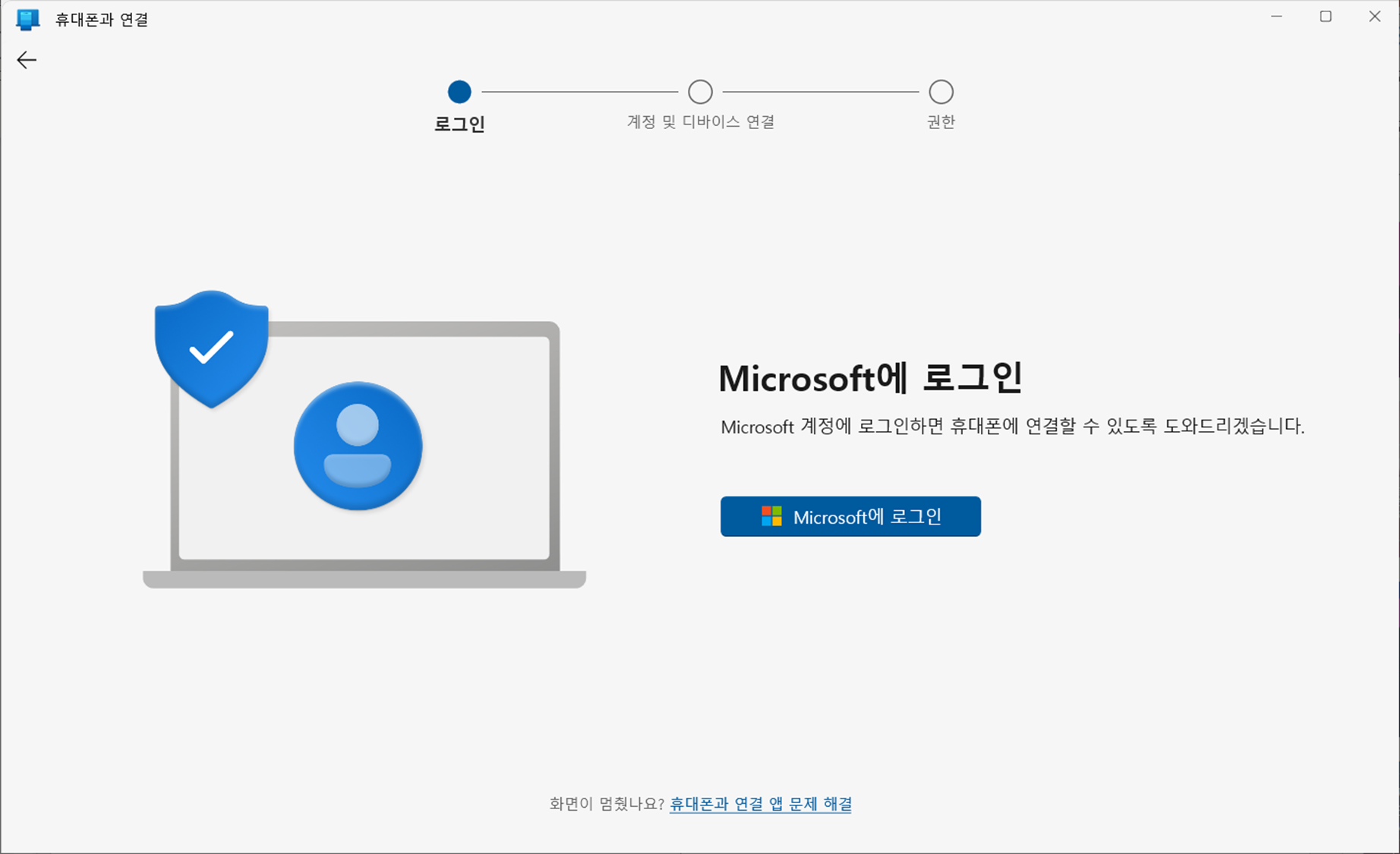Click the blue user avatar illustration

(x=358, y=446)
